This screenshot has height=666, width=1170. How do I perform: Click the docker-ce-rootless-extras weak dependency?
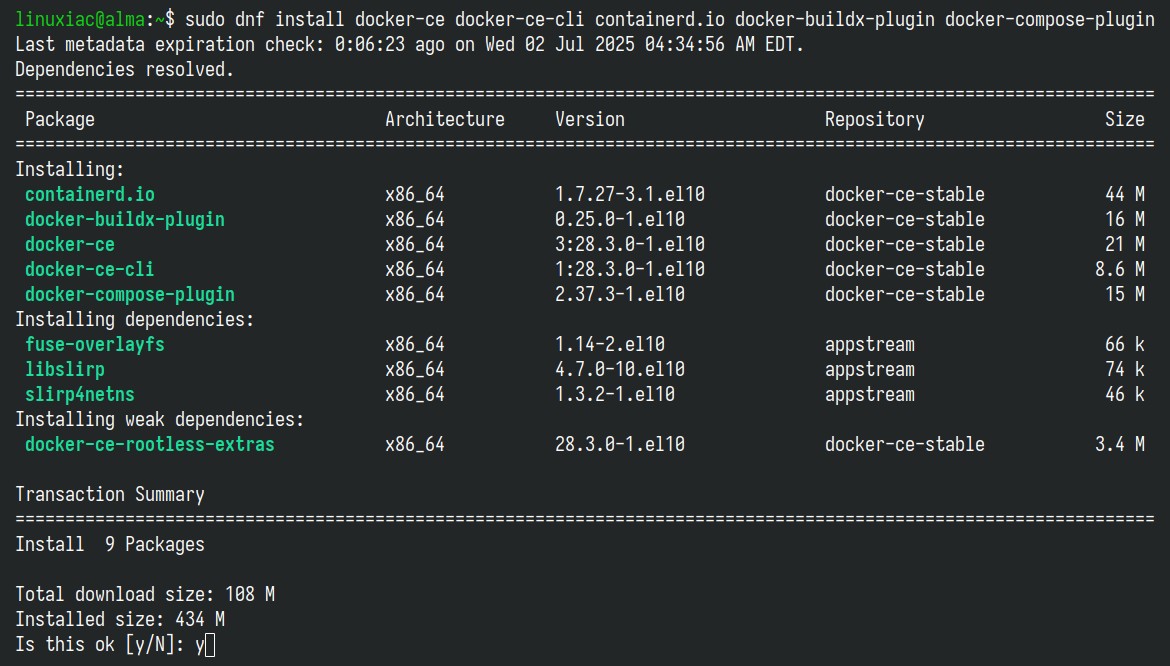[150, 444]
